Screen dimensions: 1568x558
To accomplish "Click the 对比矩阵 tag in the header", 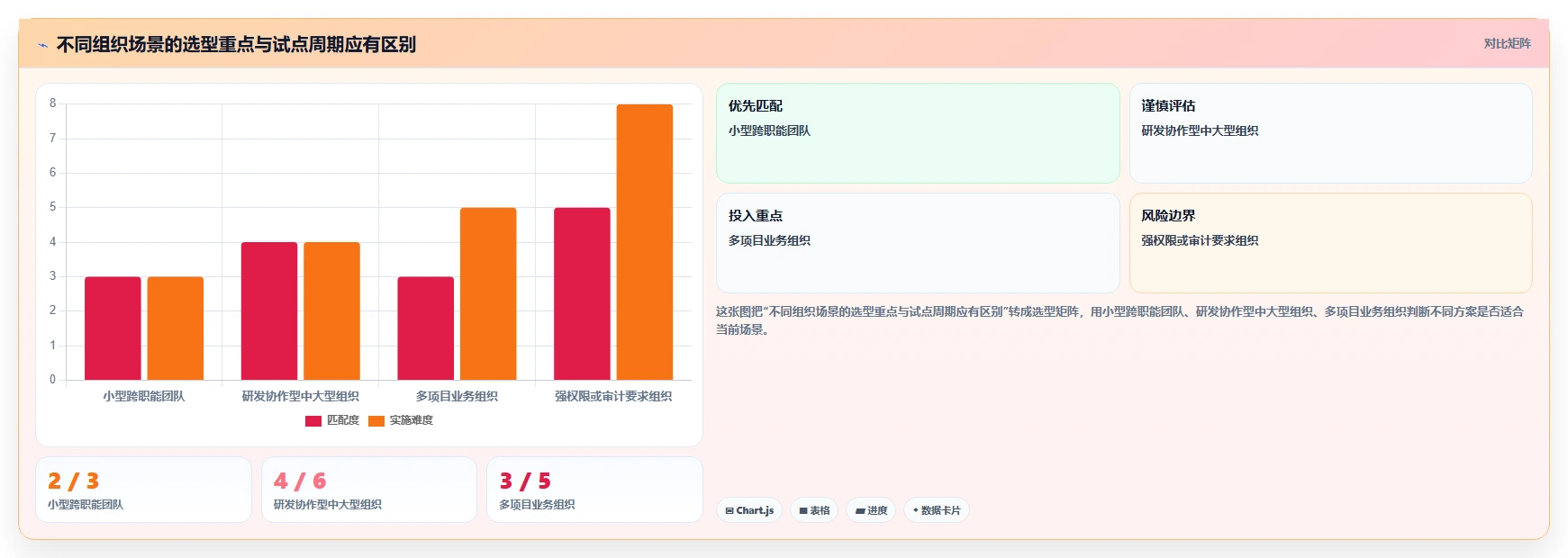I will click(x=1507, y=43).
